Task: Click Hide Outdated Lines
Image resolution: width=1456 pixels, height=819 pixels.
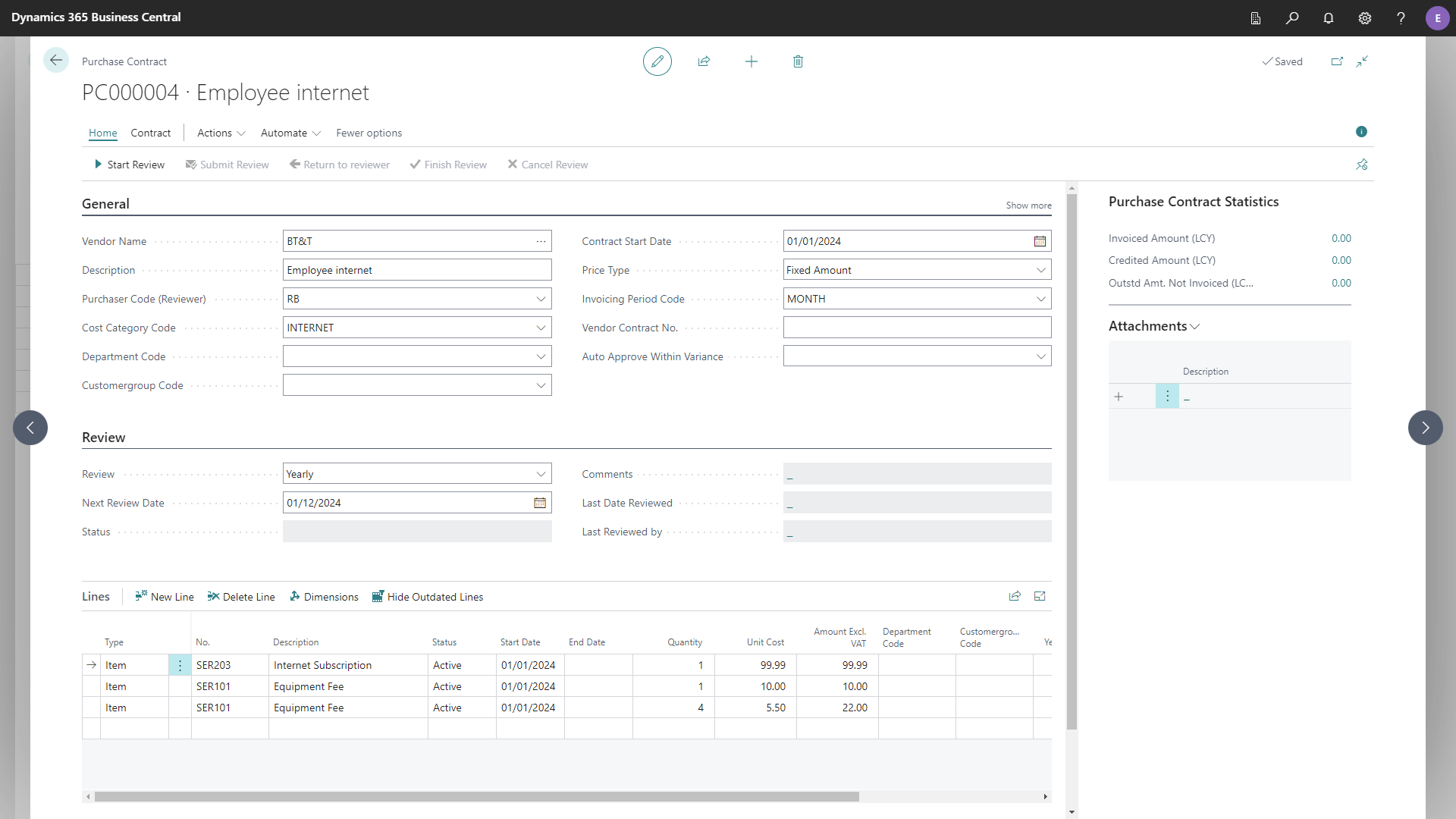Action: pos(428,597)
